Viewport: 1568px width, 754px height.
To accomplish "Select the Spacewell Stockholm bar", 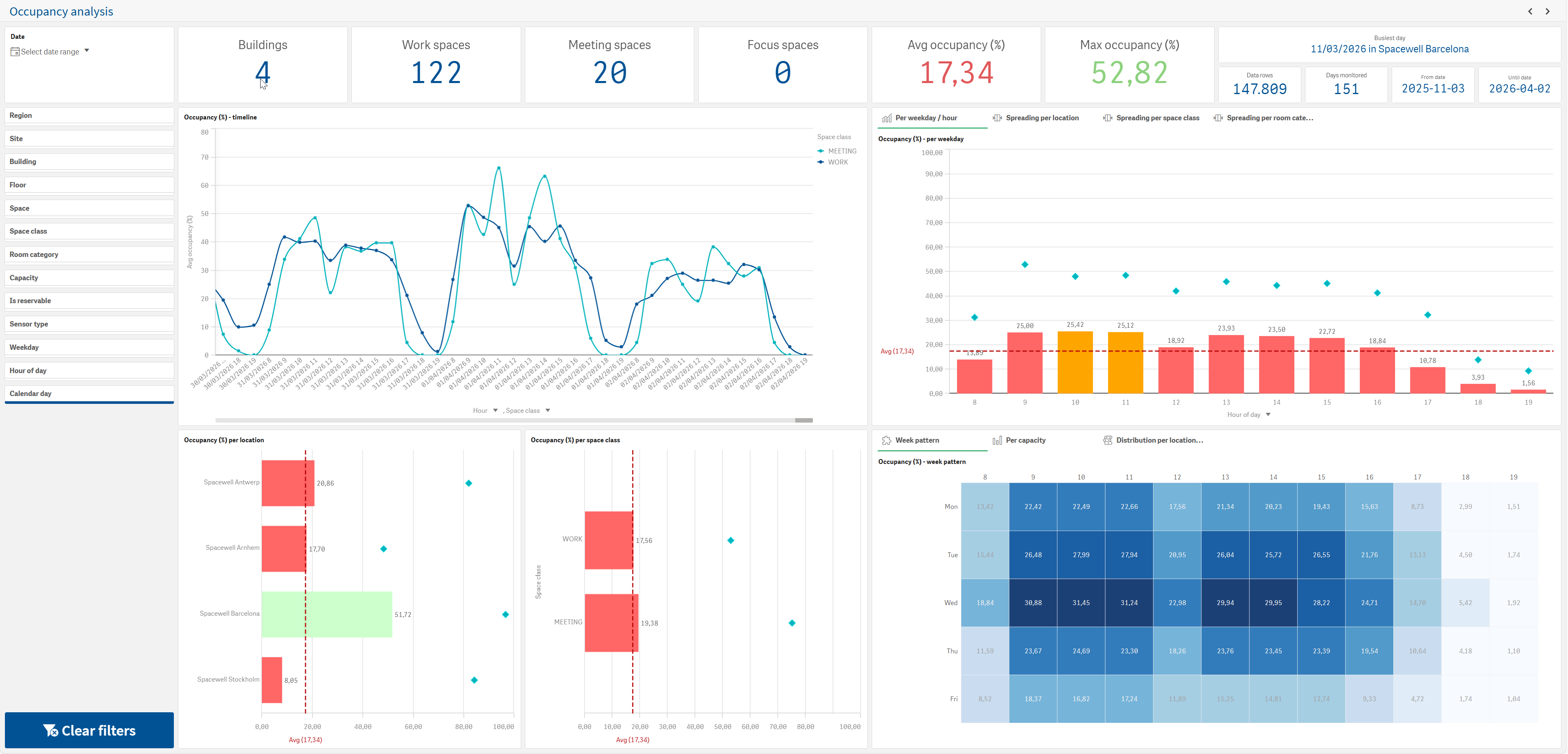I will tap(272, 680).
